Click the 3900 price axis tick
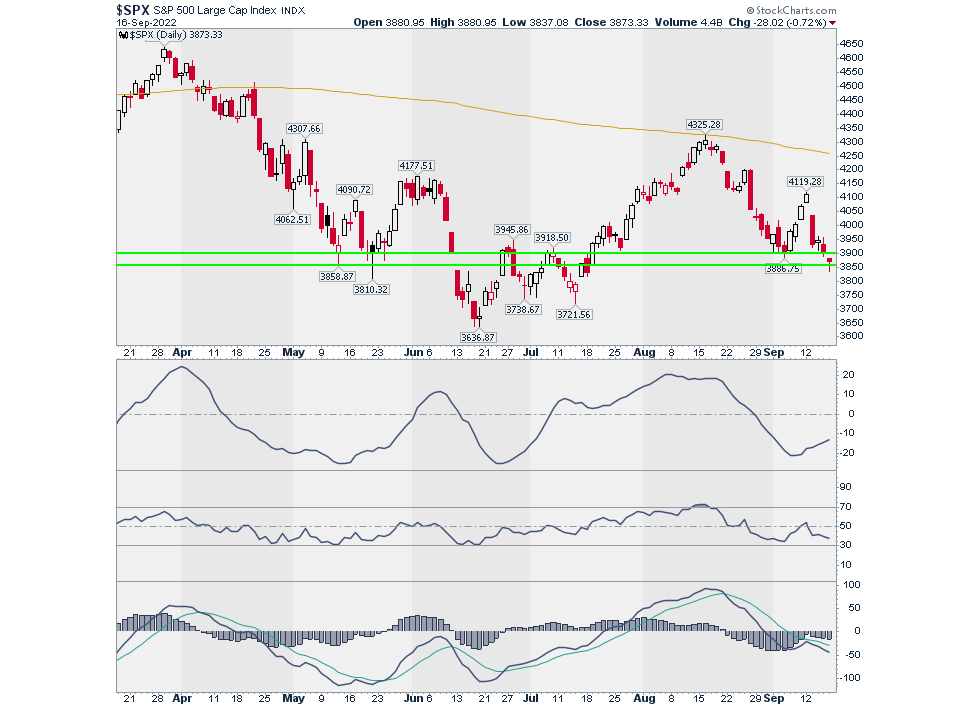 (852, 253)
